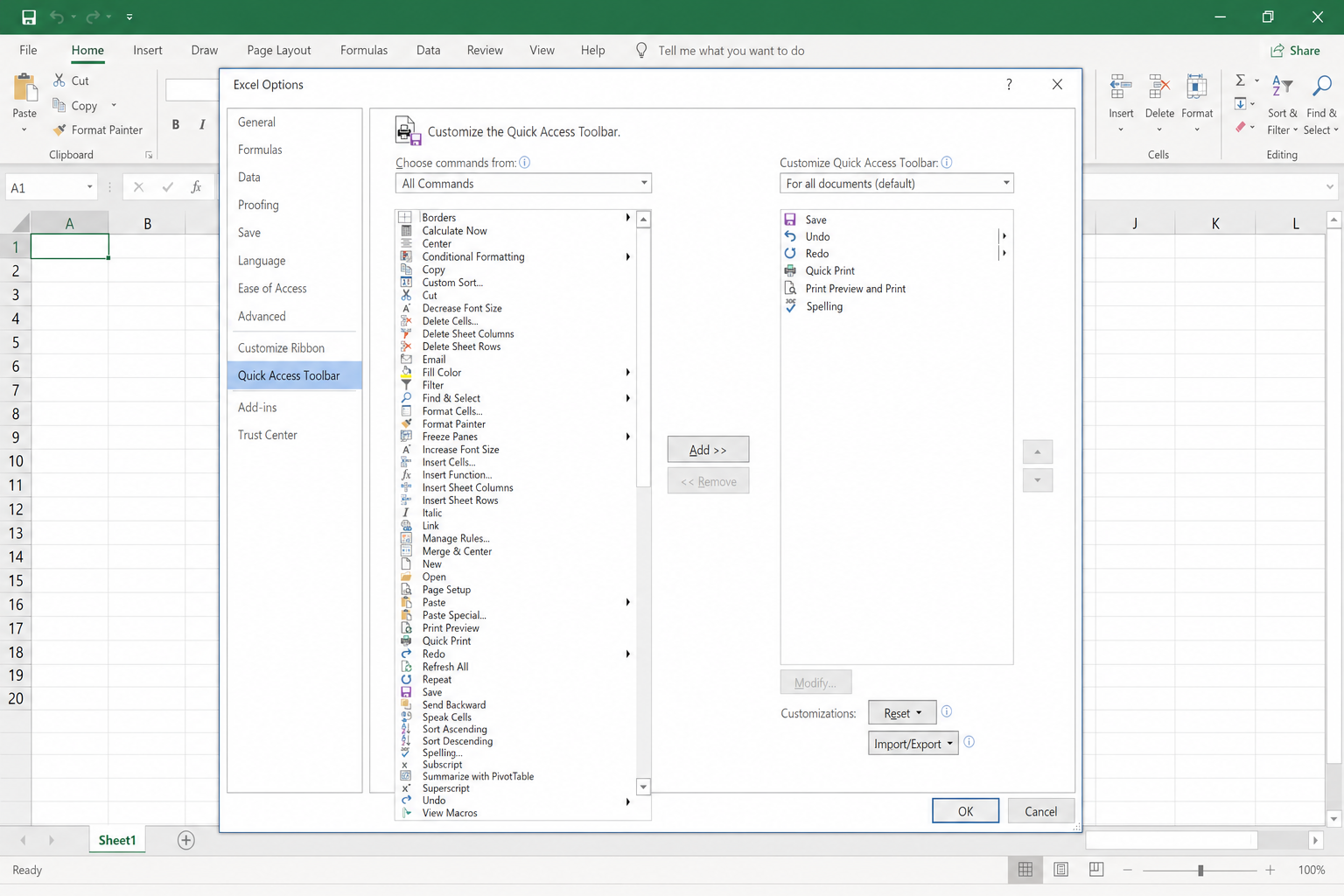The image size is (1344, 896).
Task: Click the Share button
Action: pos(1295,50)
